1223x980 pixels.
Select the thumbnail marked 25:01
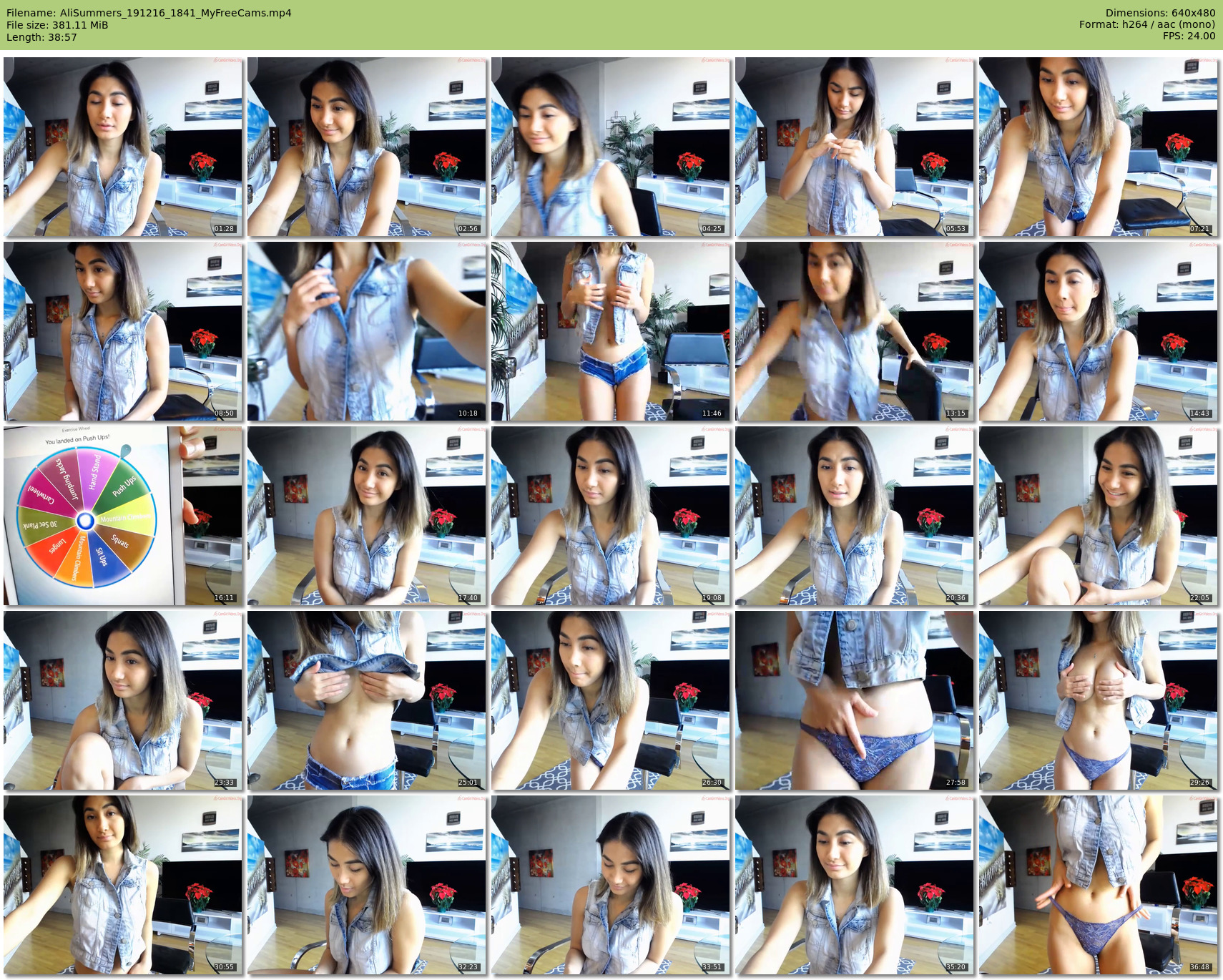(x=367, y=700)
